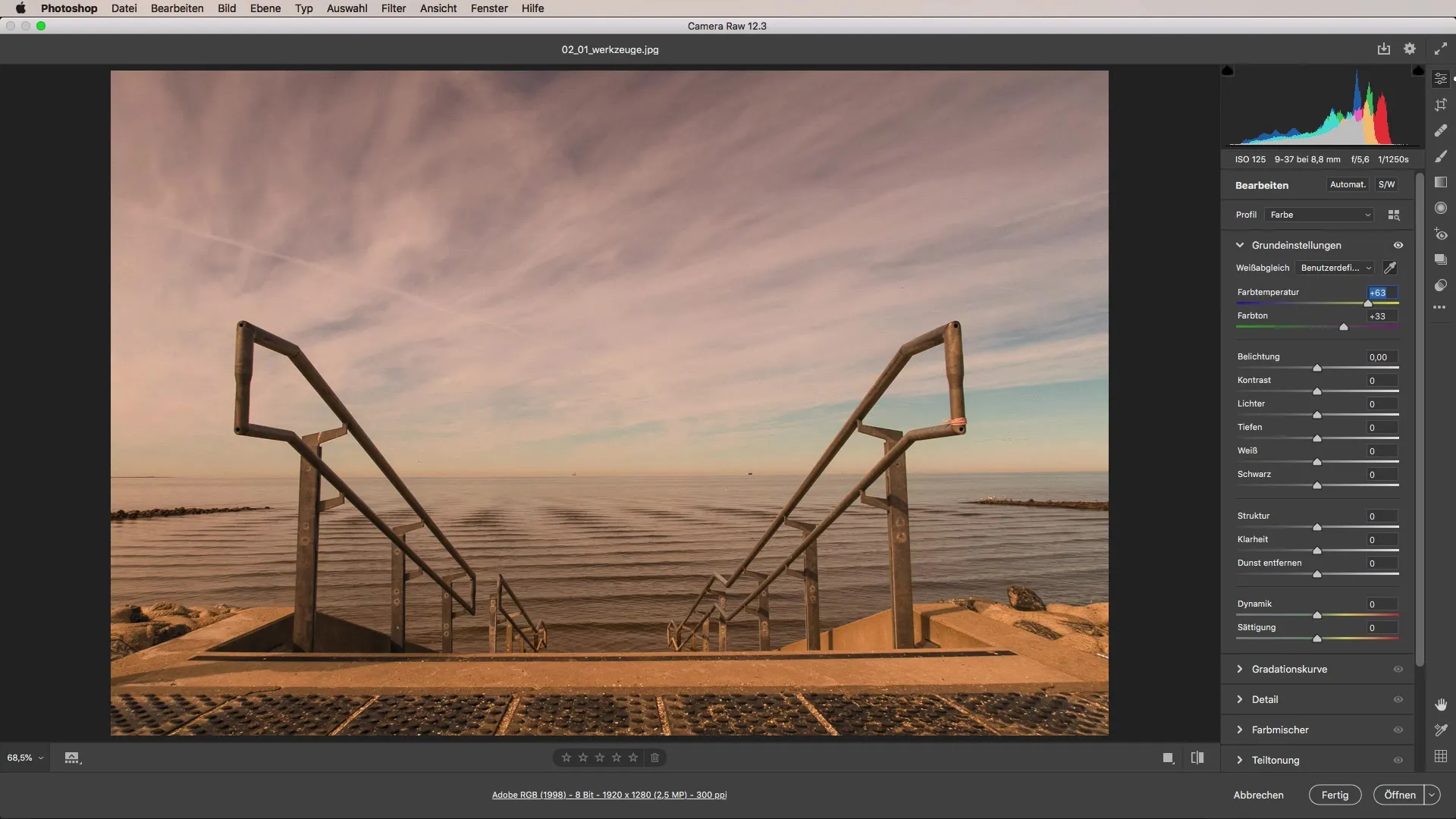Open the Ebene menu
The height and width of the screenshot is (819, 1456).
(x=265, y=8)
